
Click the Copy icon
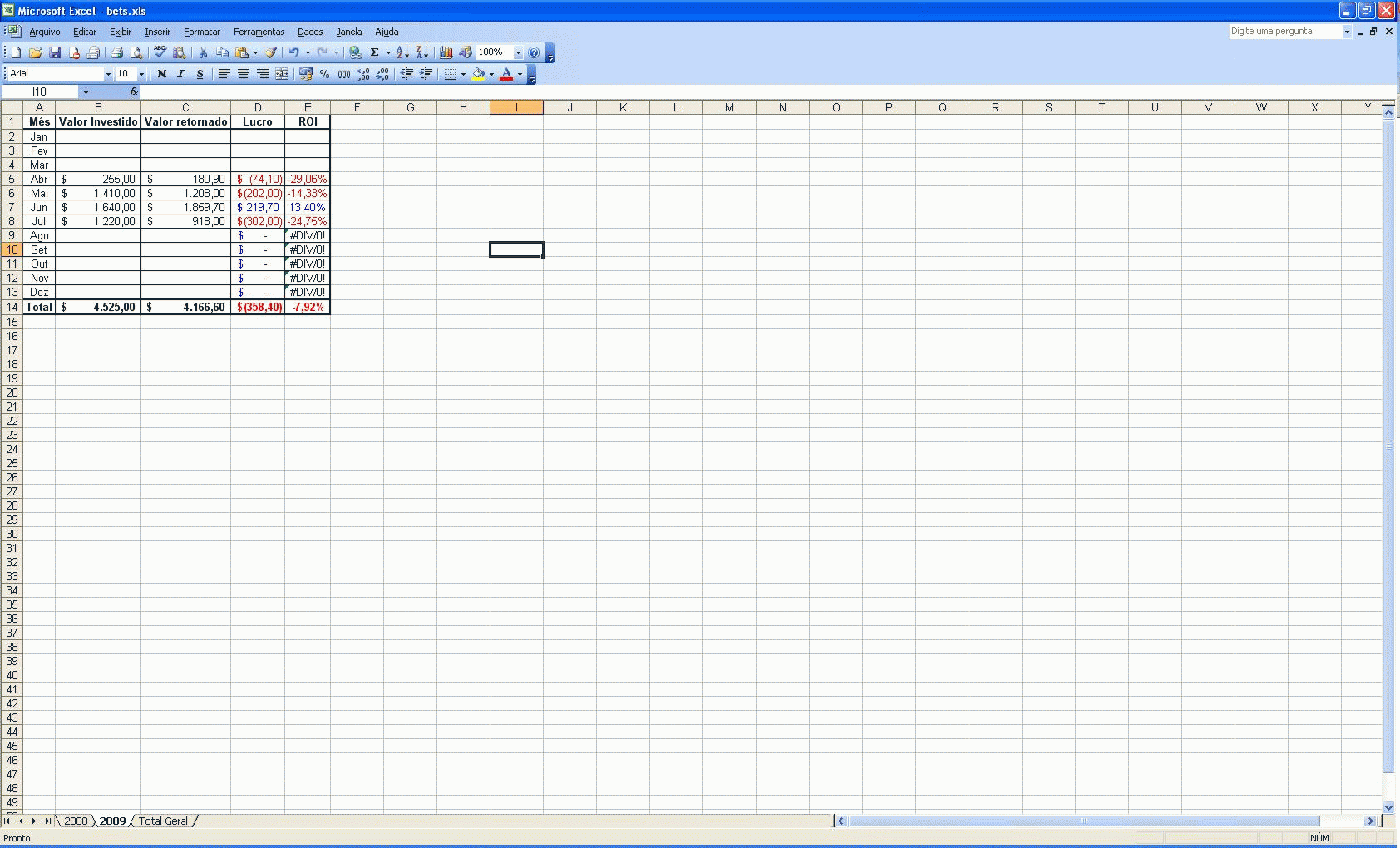[x=222, y=52]
